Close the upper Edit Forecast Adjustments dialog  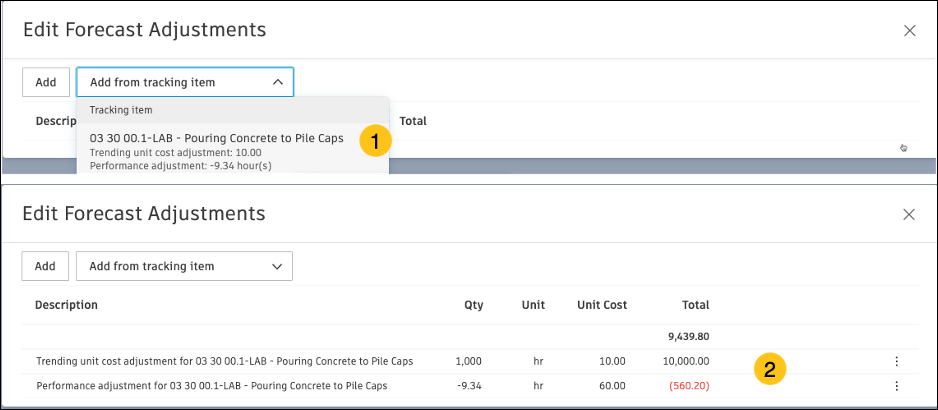click(x=909, y=30)
